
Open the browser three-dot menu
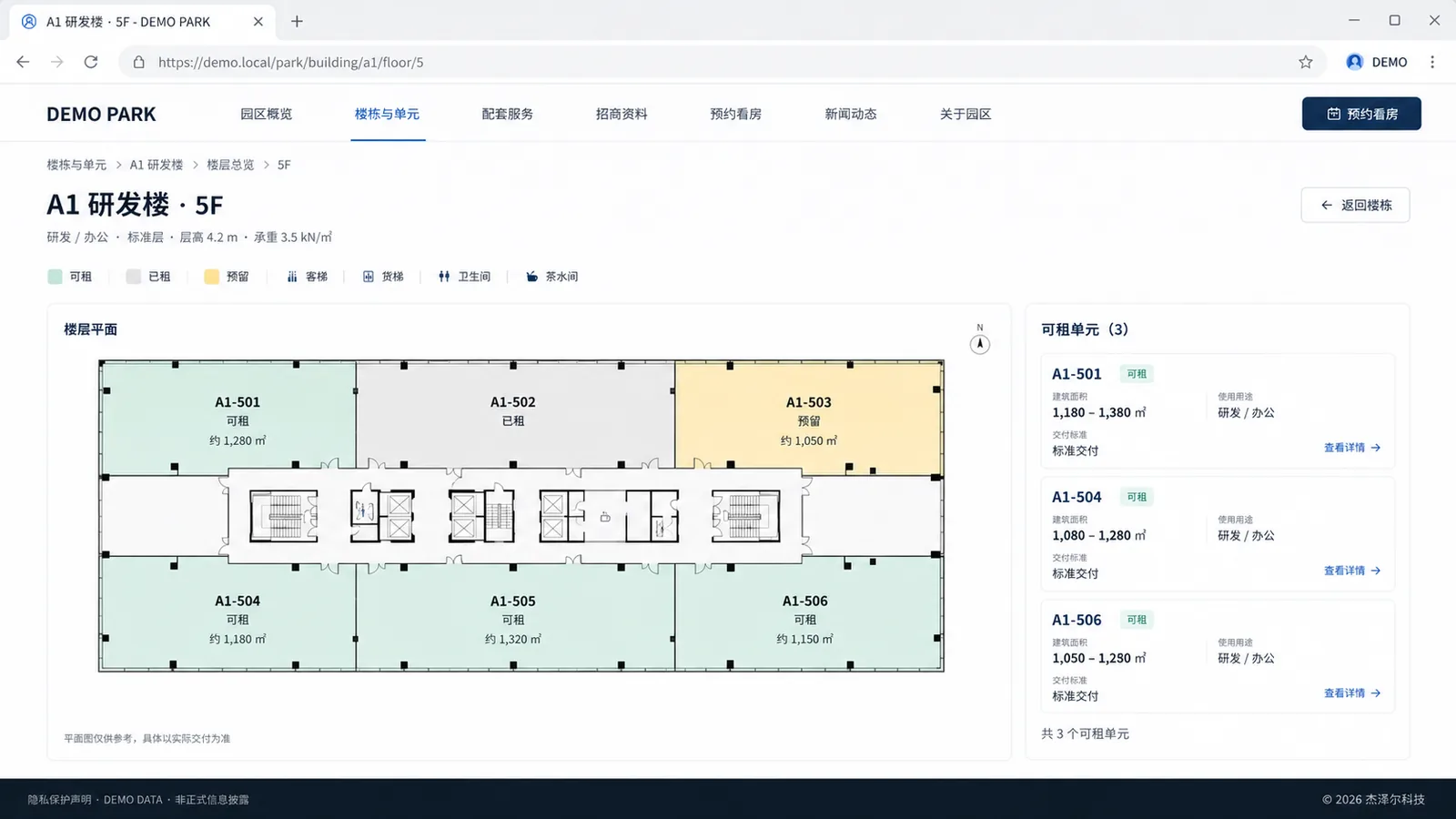tap(1432, 62)
